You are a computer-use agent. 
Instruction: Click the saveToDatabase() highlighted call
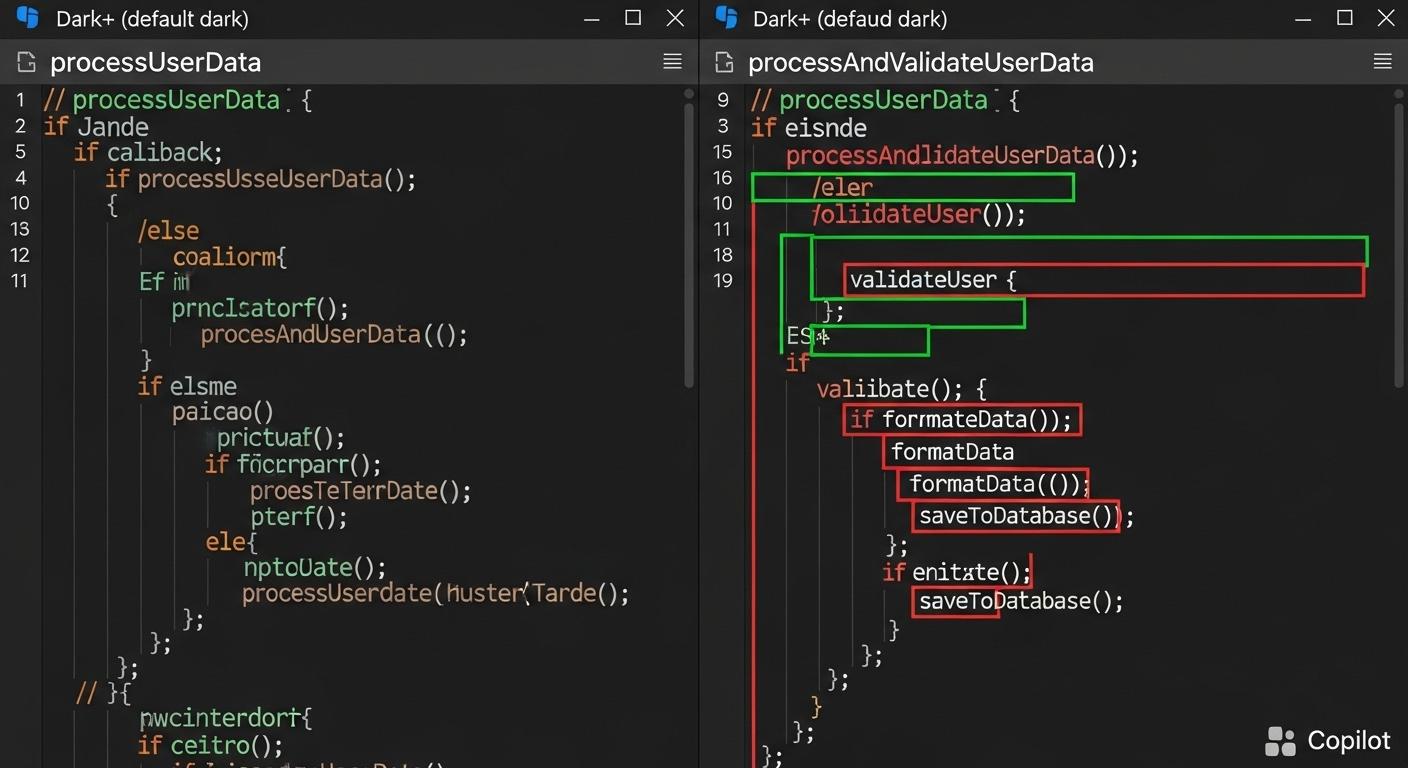pos(1014,516)
